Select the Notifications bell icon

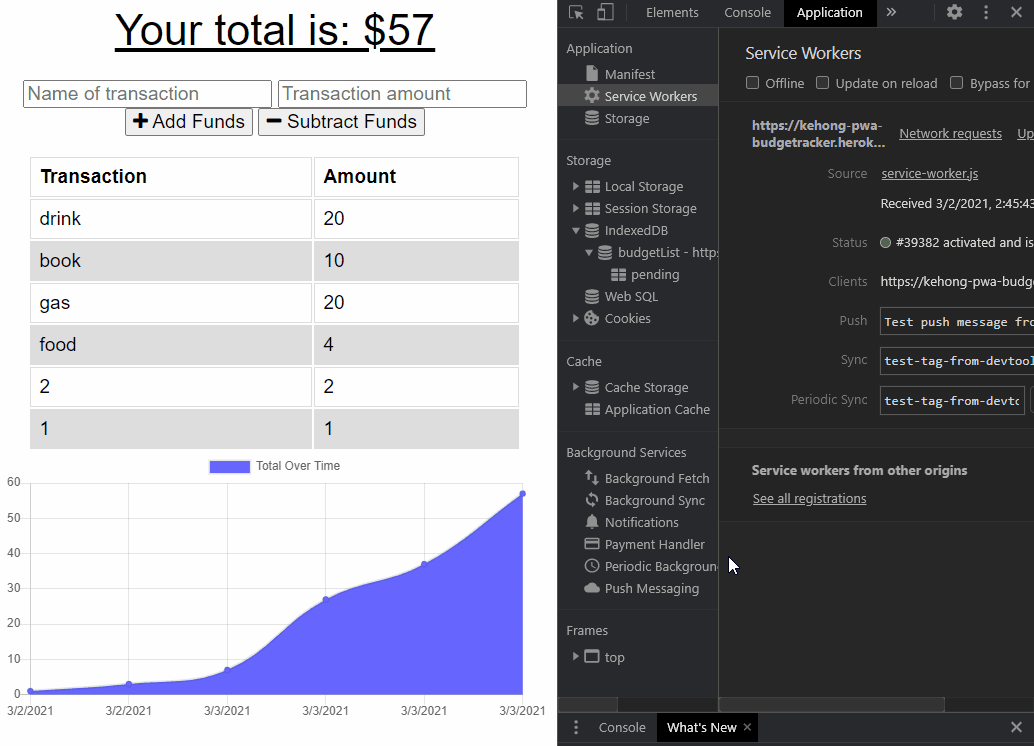pos(591,522)
